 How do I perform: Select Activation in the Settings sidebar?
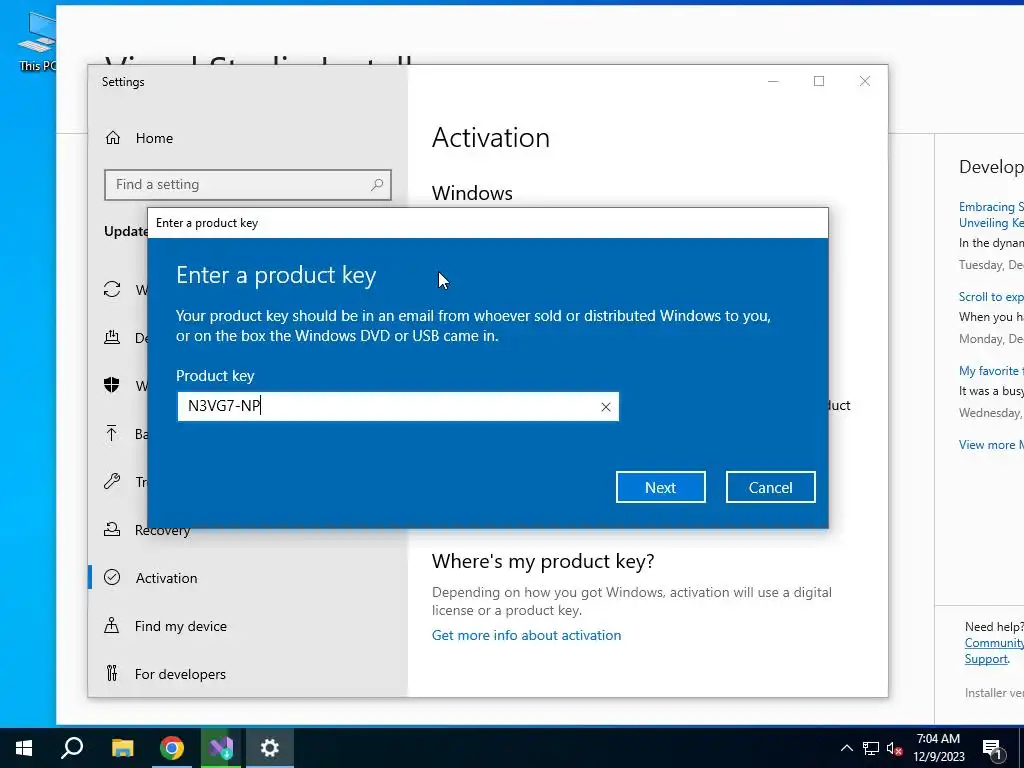point(166,578)
